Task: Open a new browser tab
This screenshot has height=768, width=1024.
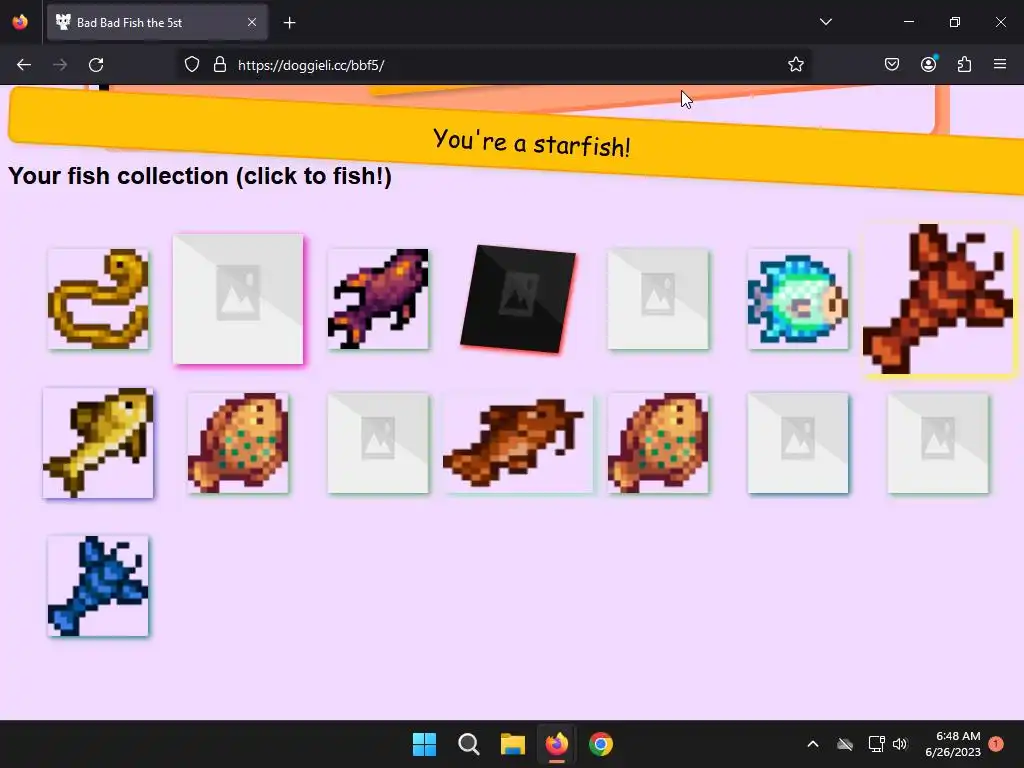Action: (x=289, y=23)
